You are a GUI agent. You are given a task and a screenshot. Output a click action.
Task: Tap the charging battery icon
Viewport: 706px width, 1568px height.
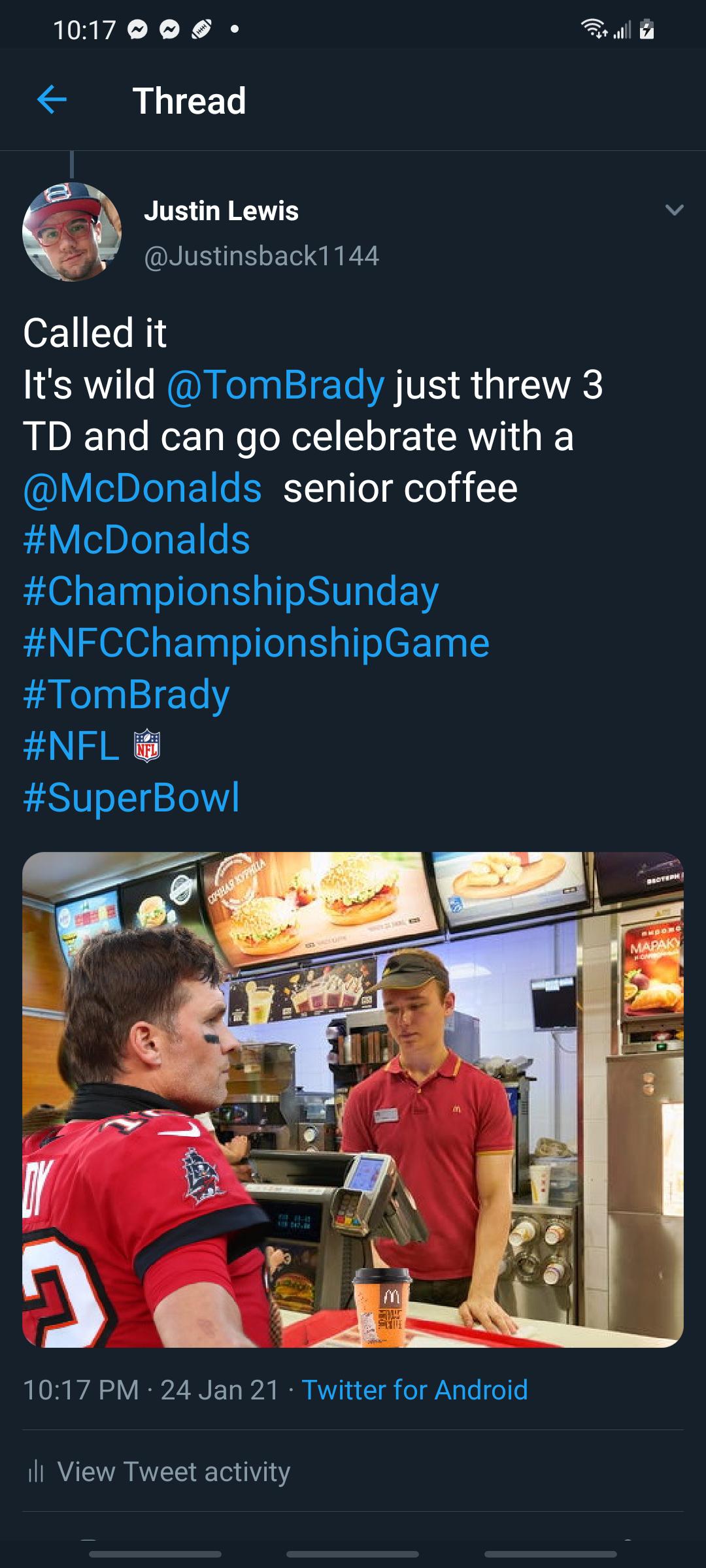648,30
